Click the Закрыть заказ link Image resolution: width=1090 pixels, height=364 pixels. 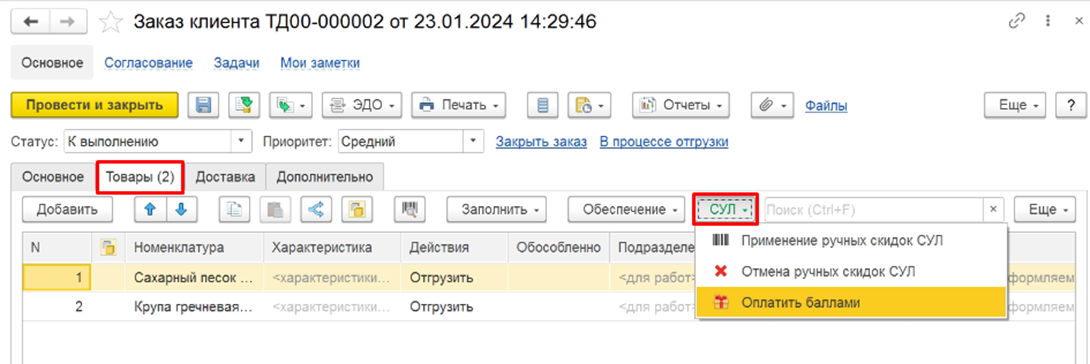tap(541, 142)
